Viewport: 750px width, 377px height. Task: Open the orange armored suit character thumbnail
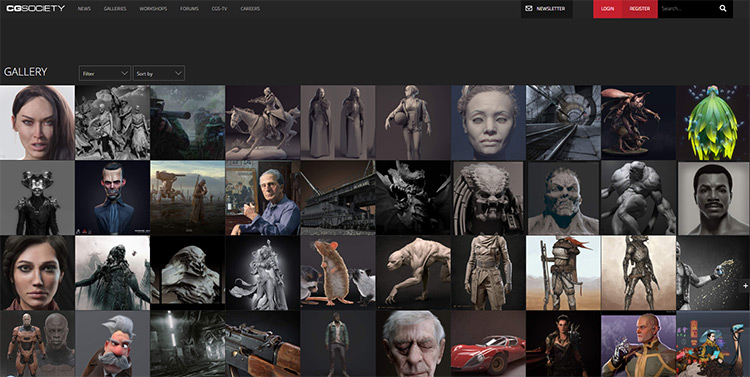37,344
